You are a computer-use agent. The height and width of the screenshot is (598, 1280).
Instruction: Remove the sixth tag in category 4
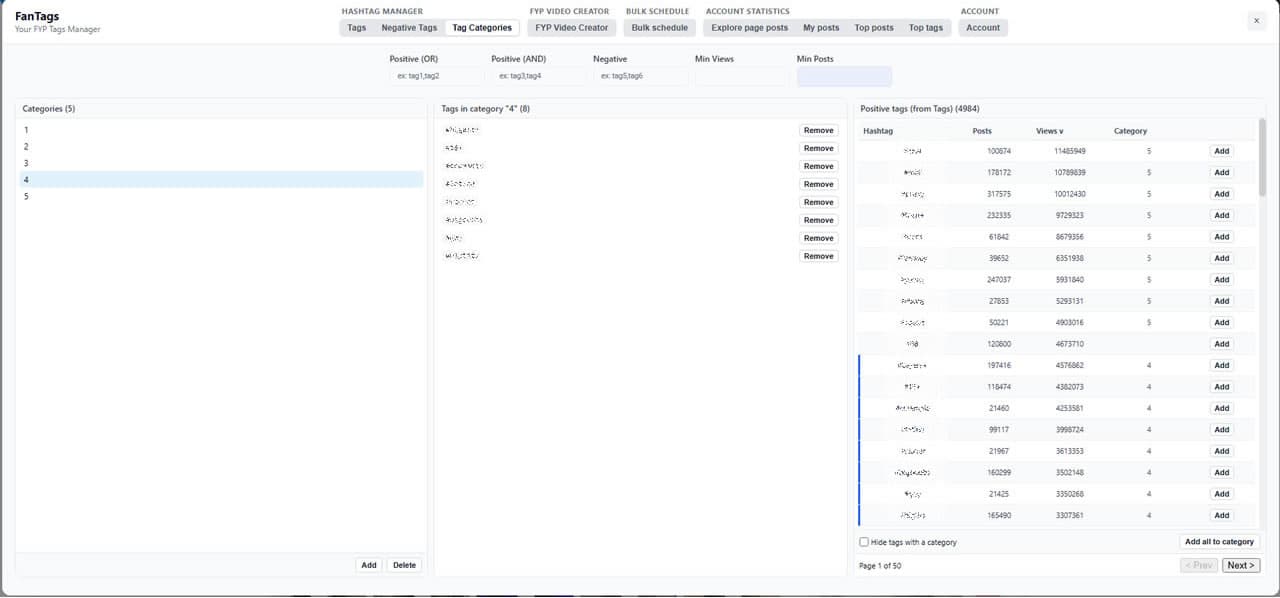click(x=818, y=220)
